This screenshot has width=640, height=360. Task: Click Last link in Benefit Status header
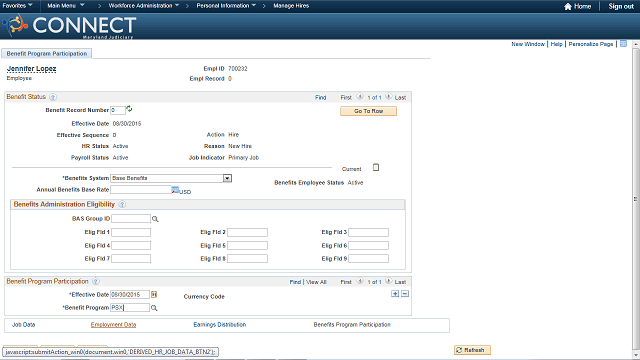pos(400,98)
